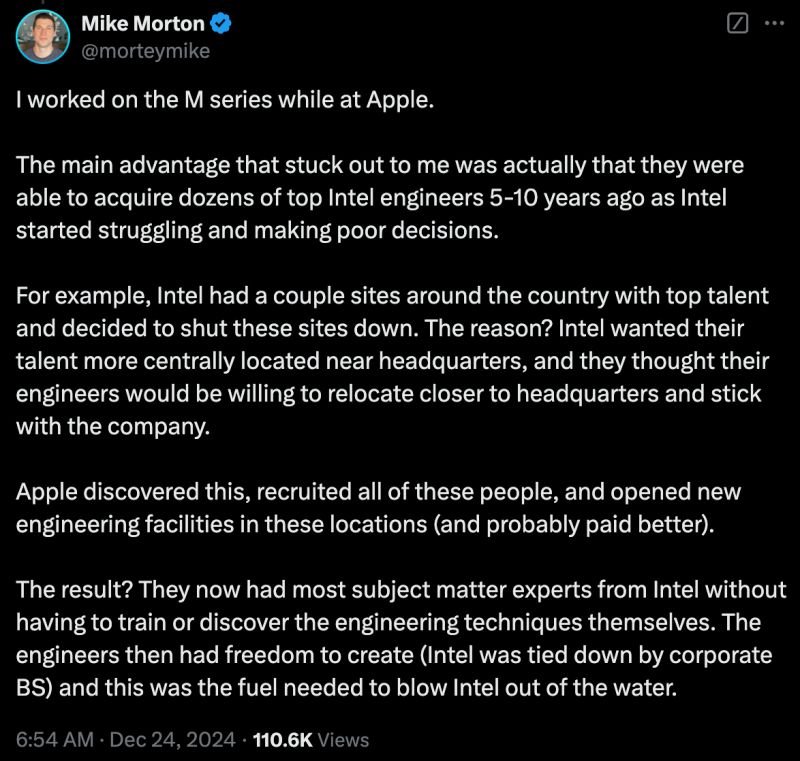Click the "(and probably paid better)" parenthetical
The width and height of the screenshot is (800, 761).
(573, 525)
